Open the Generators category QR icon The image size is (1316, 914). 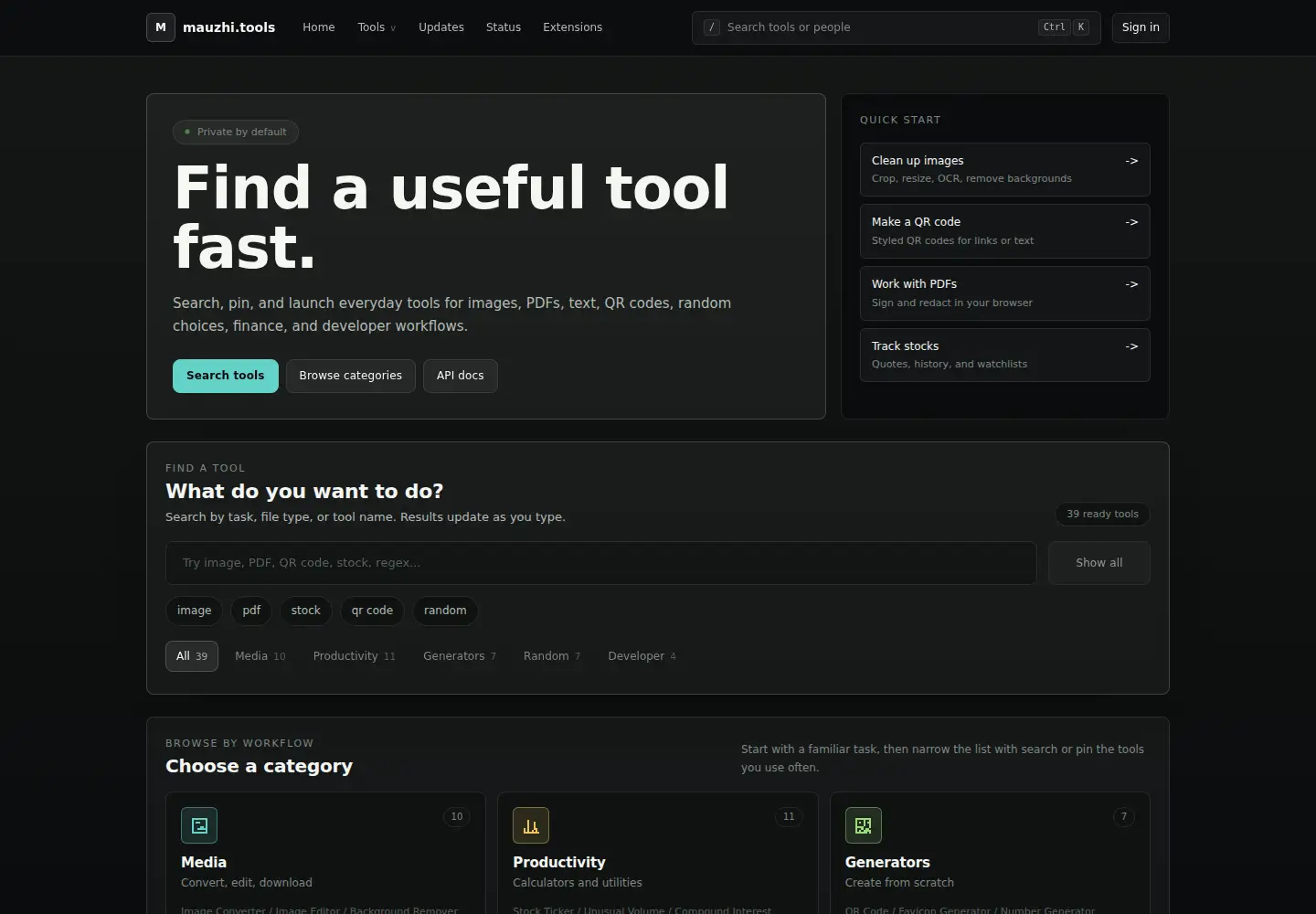864,825
